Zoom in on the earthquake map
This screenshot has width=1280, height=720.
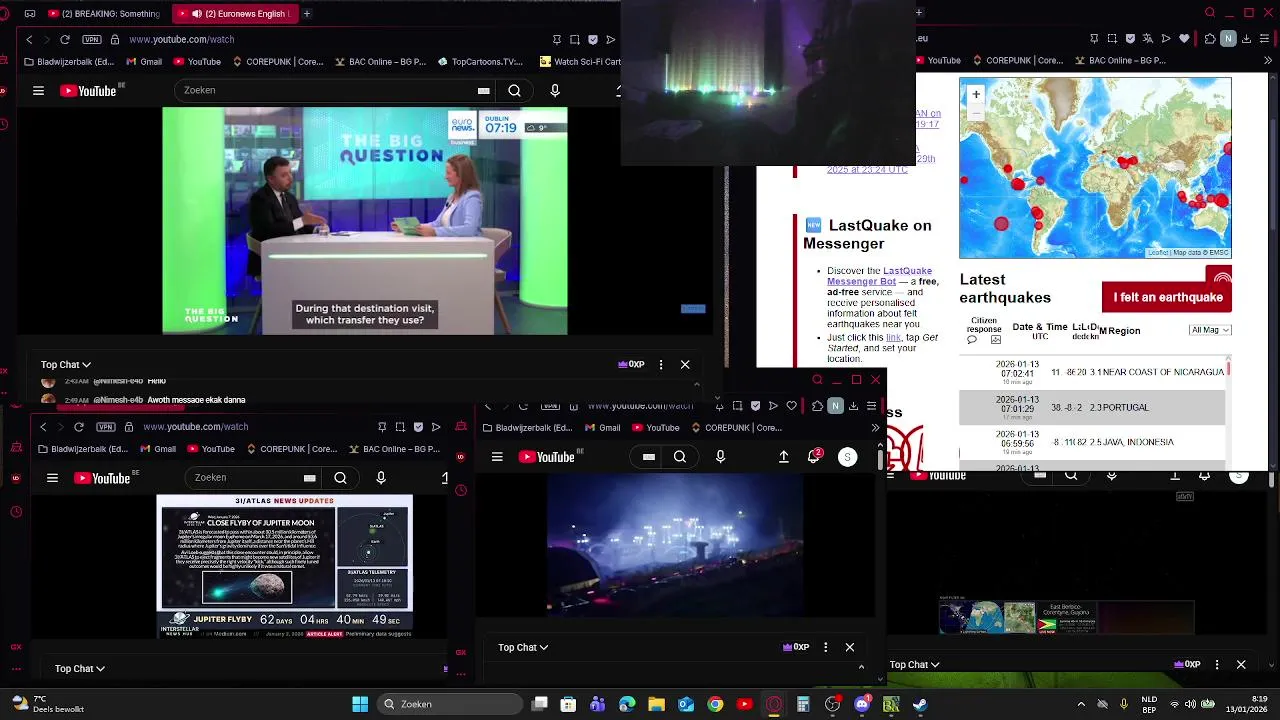976,95
